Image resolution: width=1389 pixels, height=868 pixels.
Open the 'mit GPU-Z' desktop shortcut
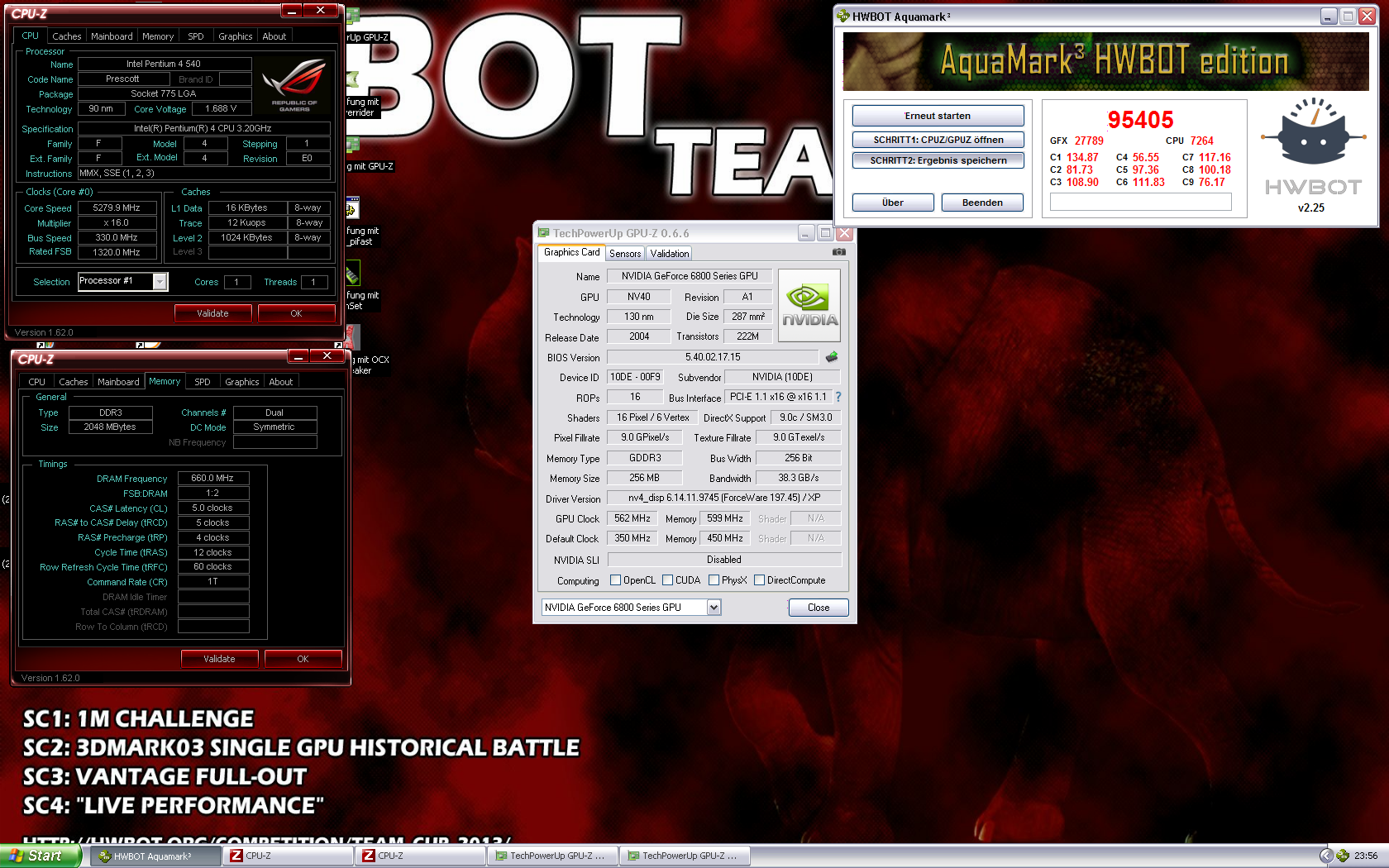click(353, 145)
